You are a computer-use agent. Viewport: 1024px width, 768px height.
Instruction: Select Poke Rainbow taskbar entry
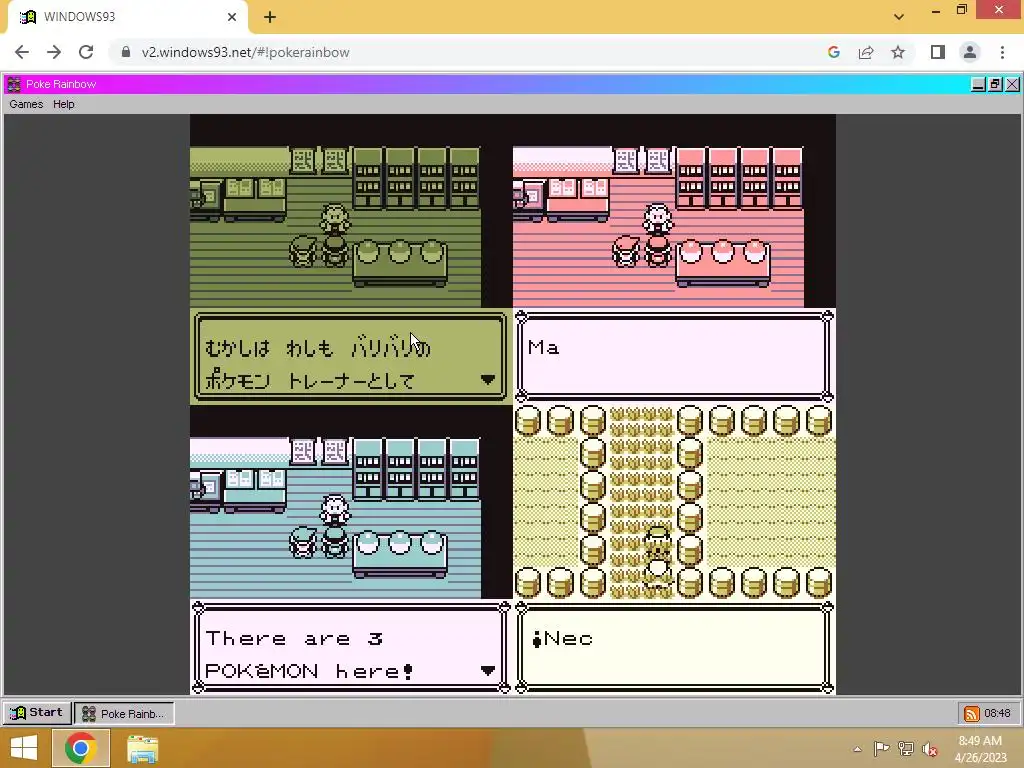(x=124, y=713)
